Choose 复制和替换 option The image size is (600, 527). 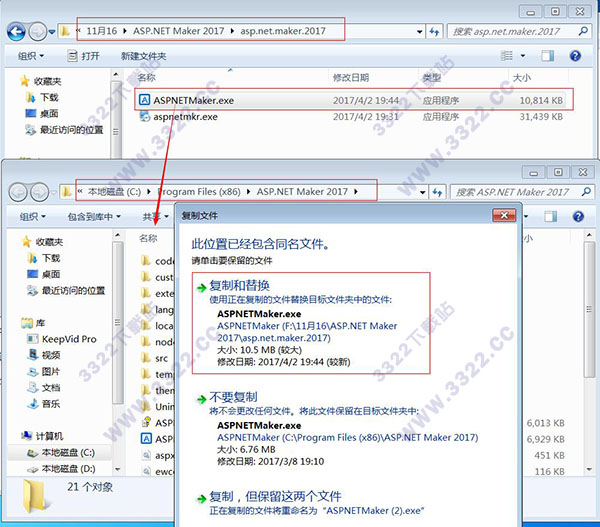click(311, 323)
